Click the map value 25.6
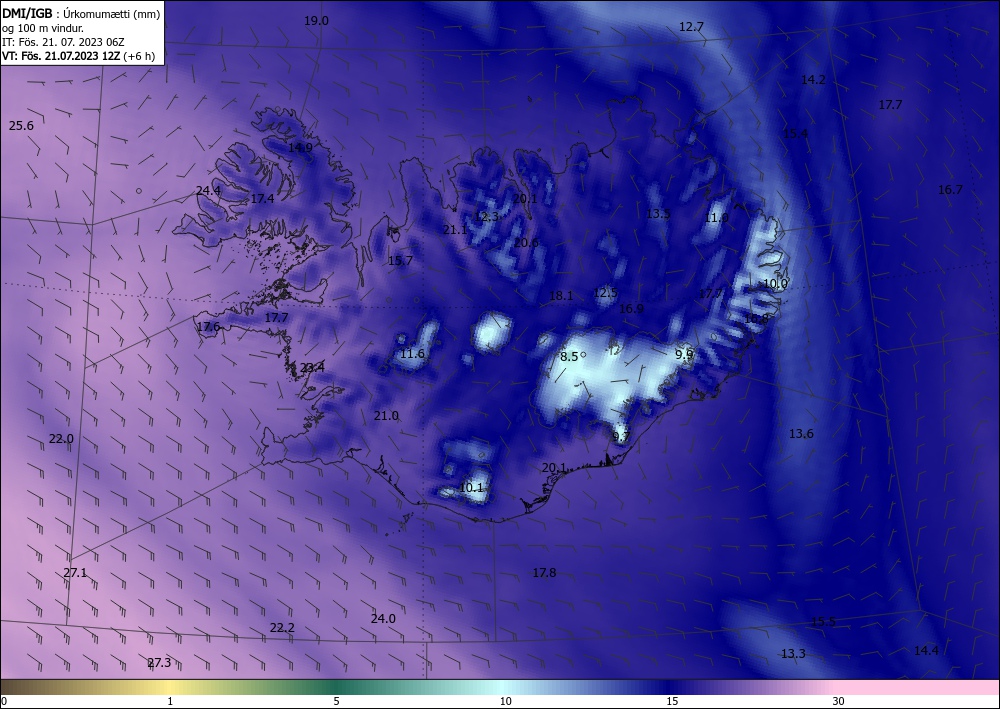Viewport: 1000px width, 709px height. tap(21, 126)
